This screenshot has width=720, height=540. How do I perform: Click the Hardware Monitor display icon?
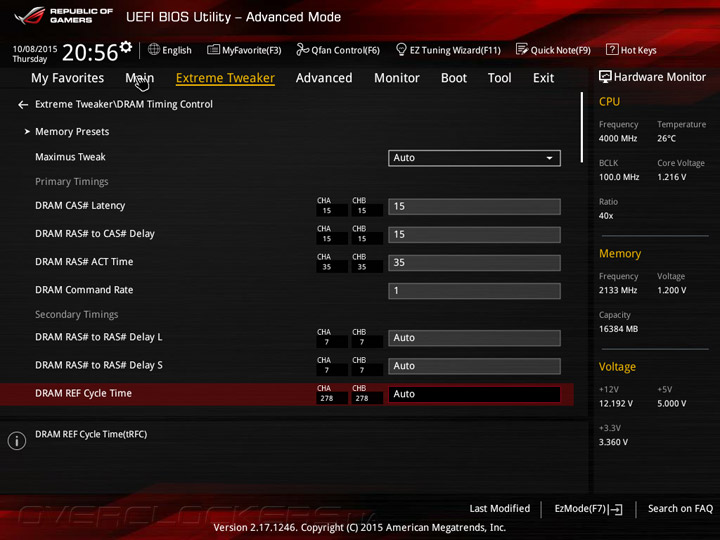coord(605,77)
